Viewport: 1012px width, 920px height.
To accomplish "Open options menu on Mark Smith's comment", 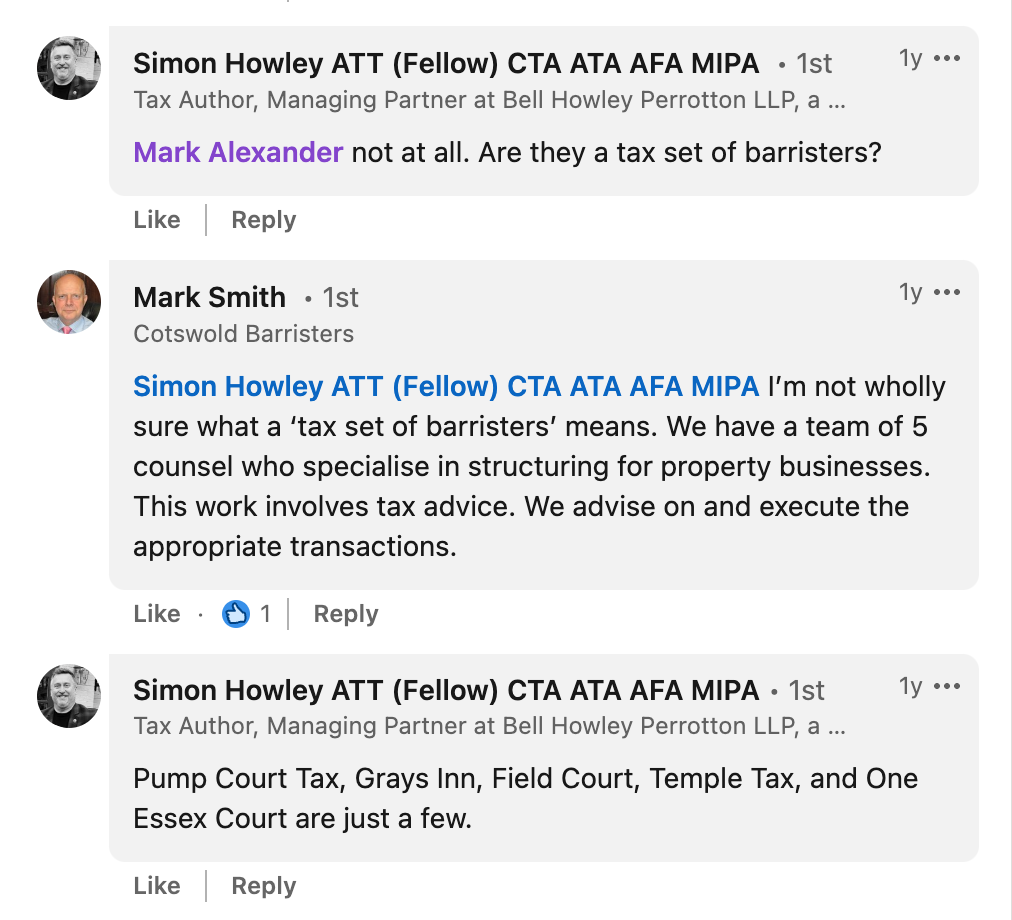I will coord(947,292).
